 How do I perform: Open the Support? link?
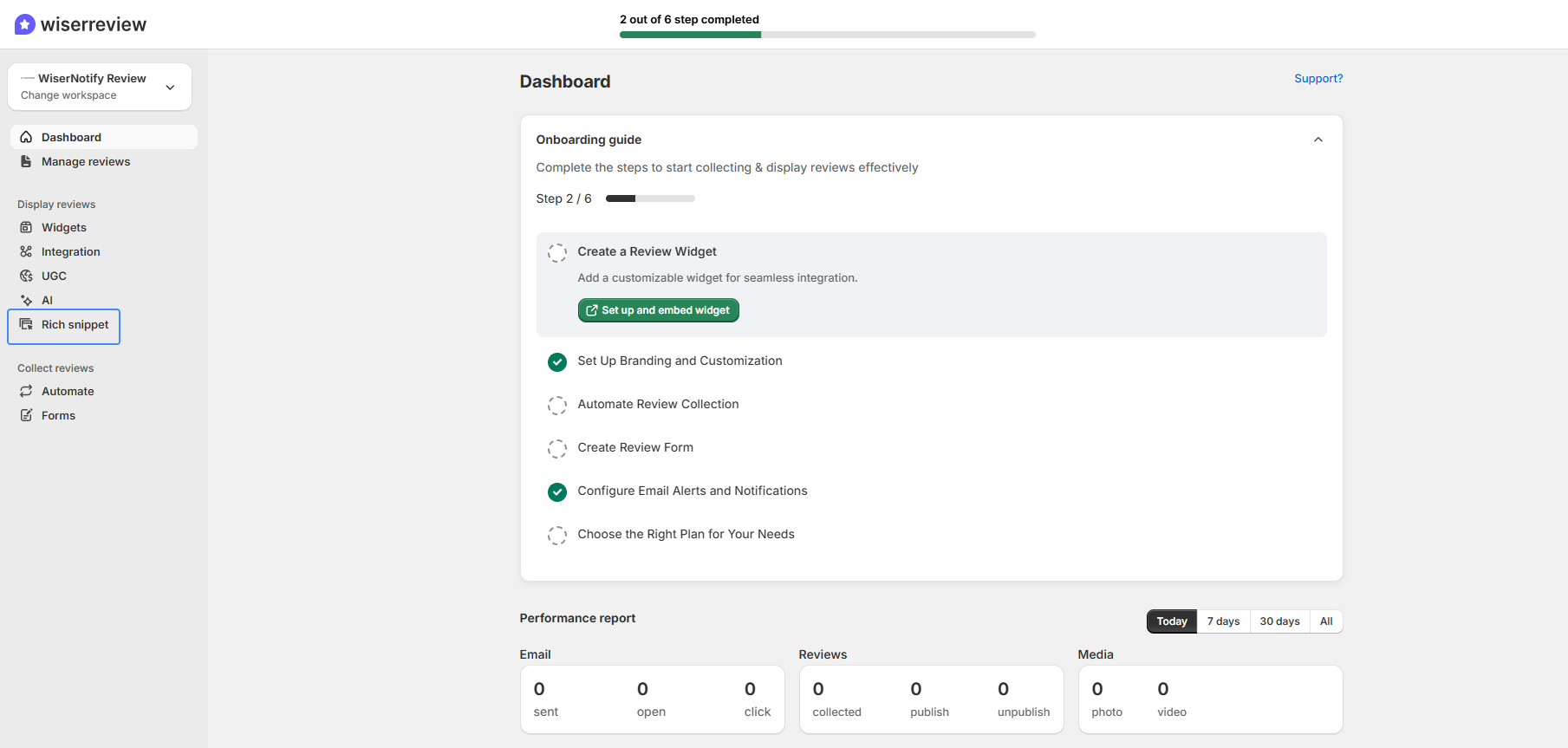tap(1318, 78)
